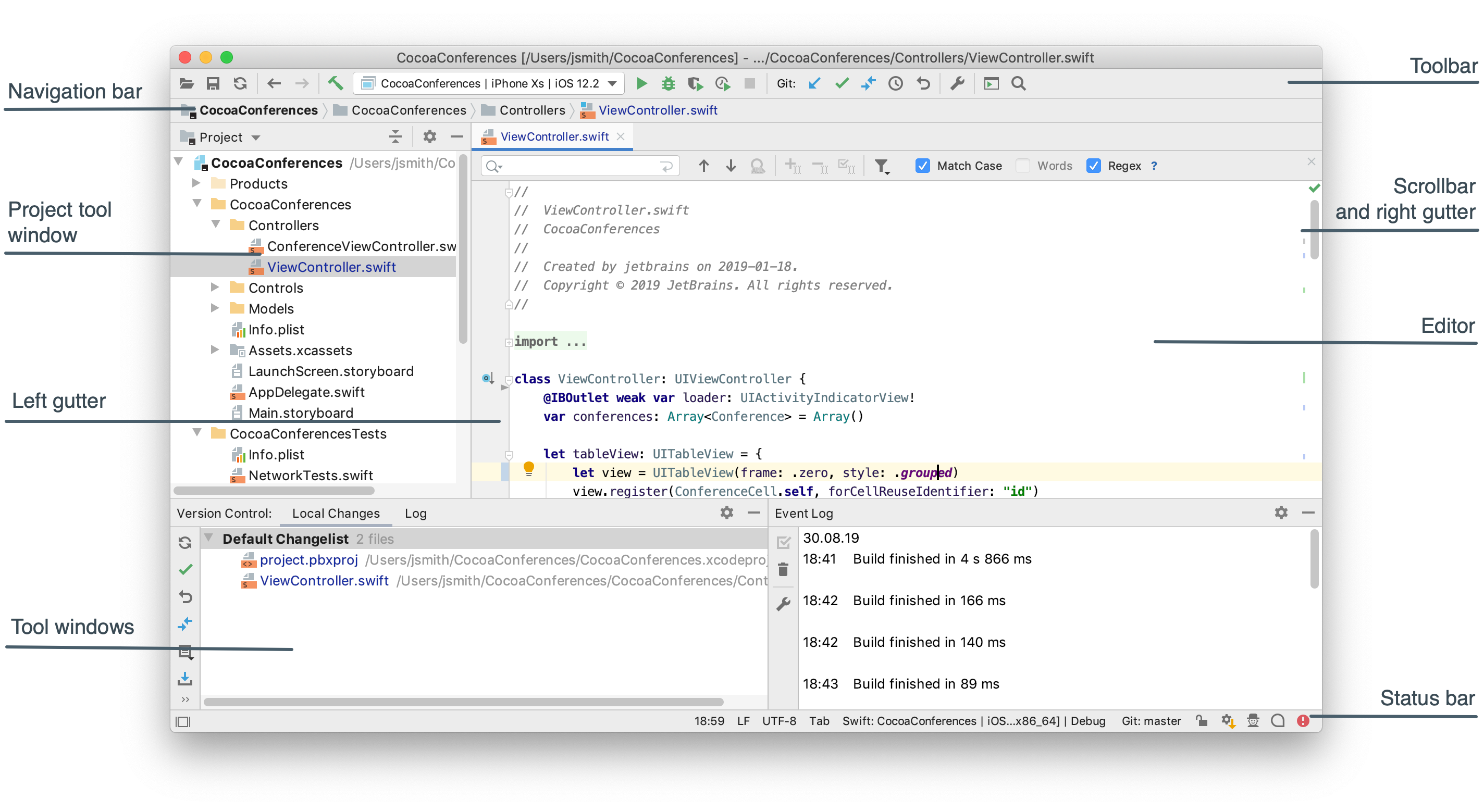
Task: Hide the Project tool window
Action: [457, 136]
